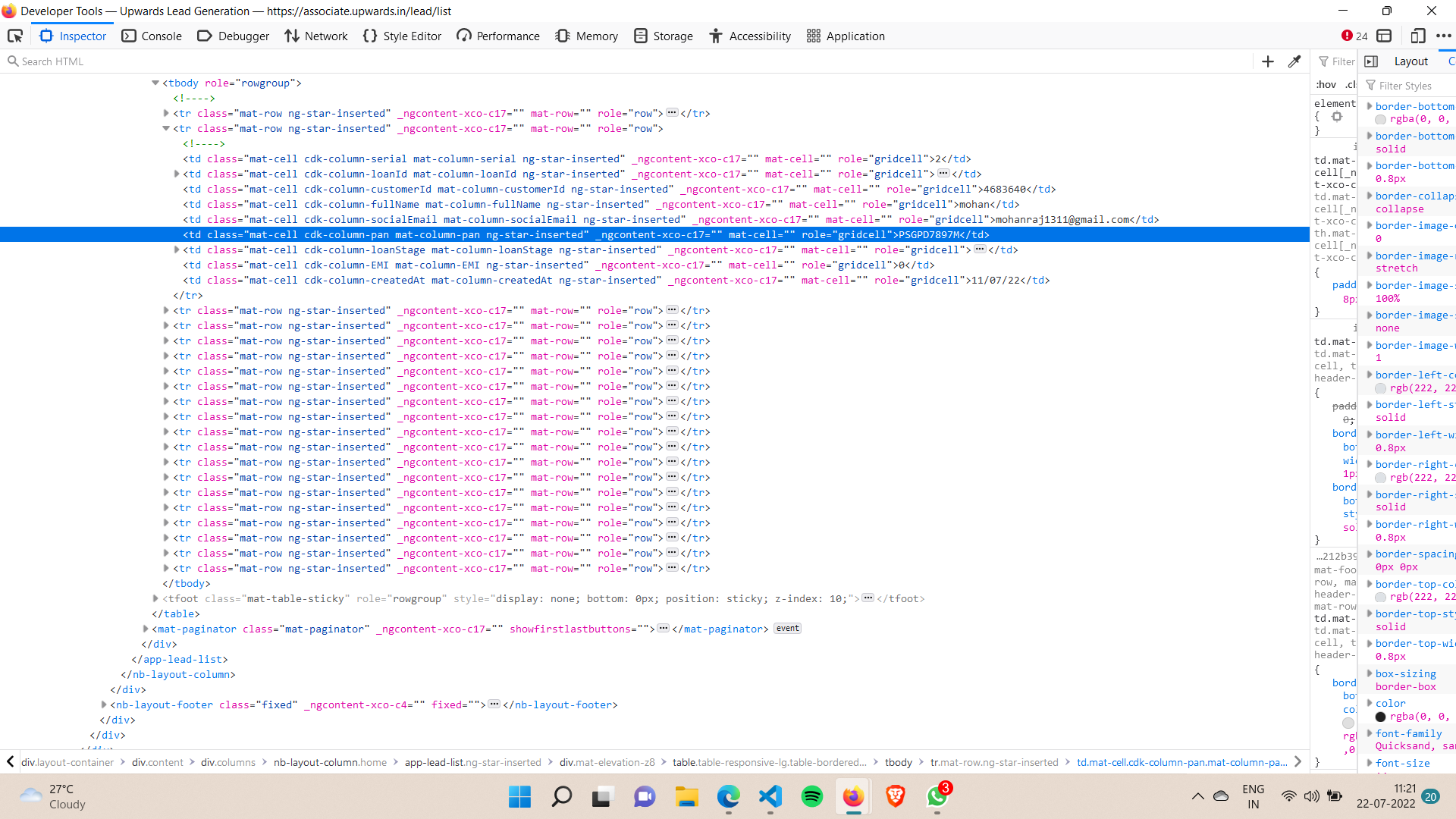Expand the cdk-column-loanId td node
Viewport: 1456px width, 819px height.
pos(177,174)
